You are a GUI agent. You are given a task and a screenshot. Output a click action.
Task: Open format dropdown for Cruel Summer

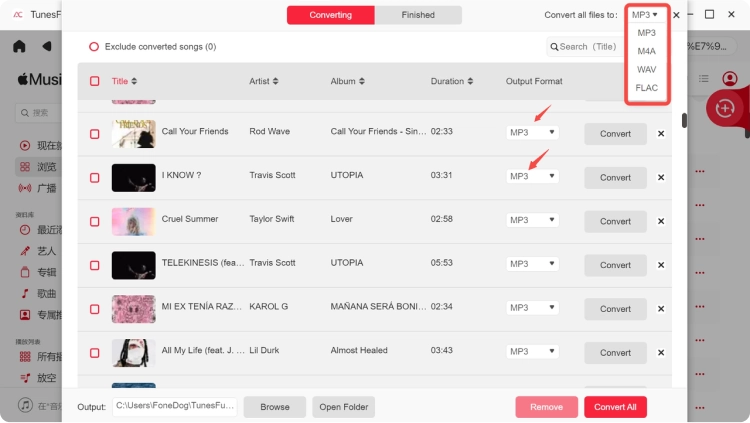pyautogui.click(x=532, y=220)
